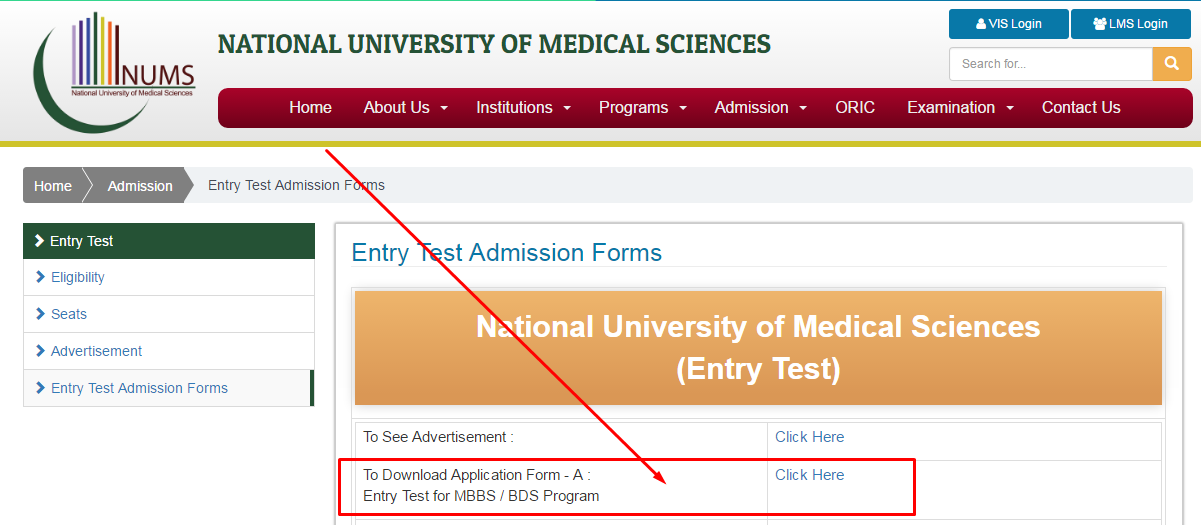
Task: Click the NUMS university logo
Action: (x=115, y=70)
